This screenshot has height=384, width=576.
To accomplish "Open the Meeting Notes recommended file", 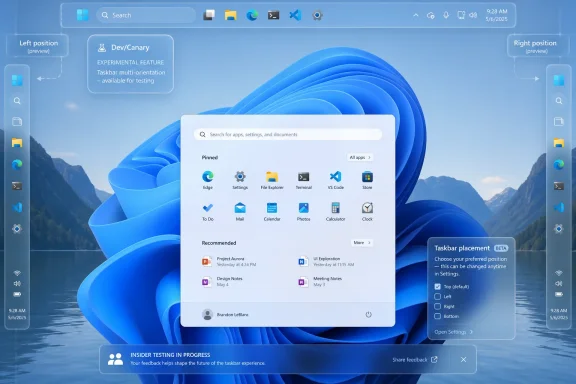I will click(x=320, y=281).
